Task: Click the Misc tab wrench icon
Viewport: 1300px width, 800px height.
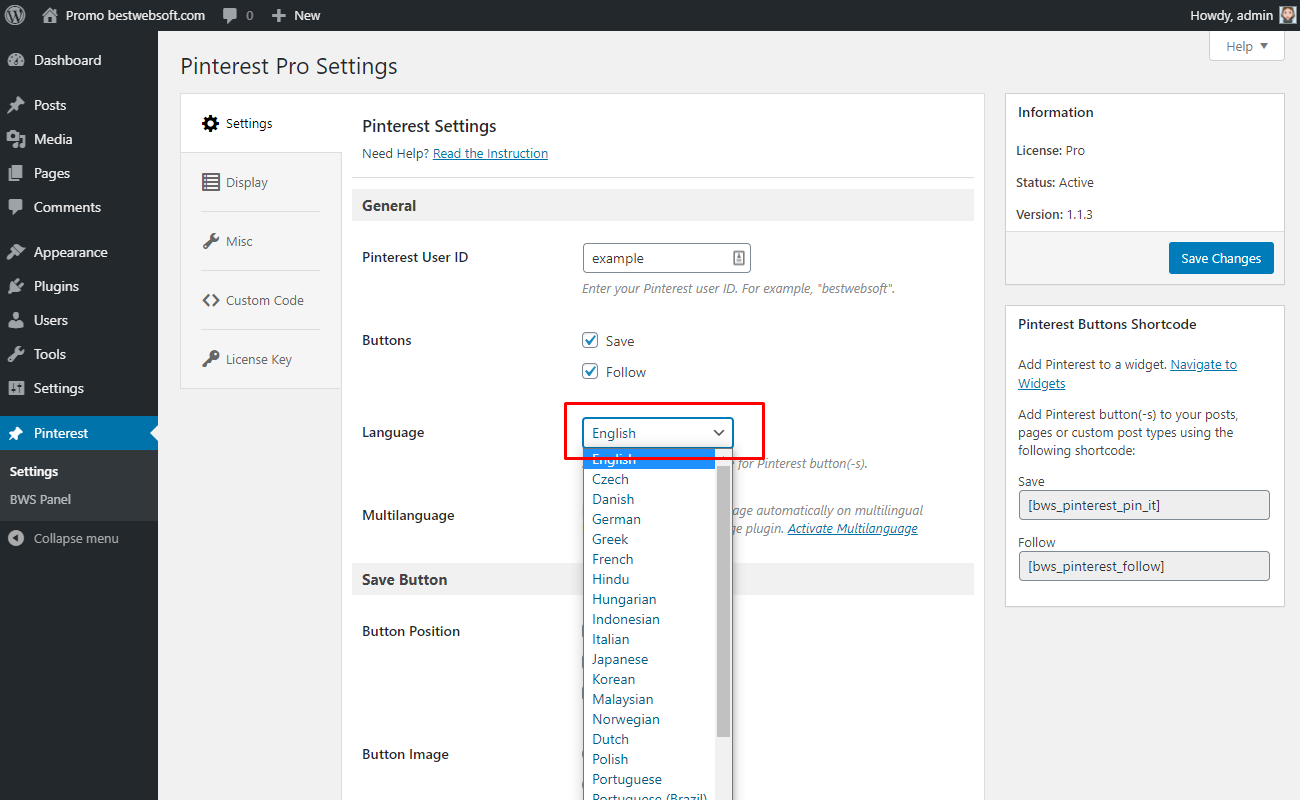Action: click(x=210, y=241)
